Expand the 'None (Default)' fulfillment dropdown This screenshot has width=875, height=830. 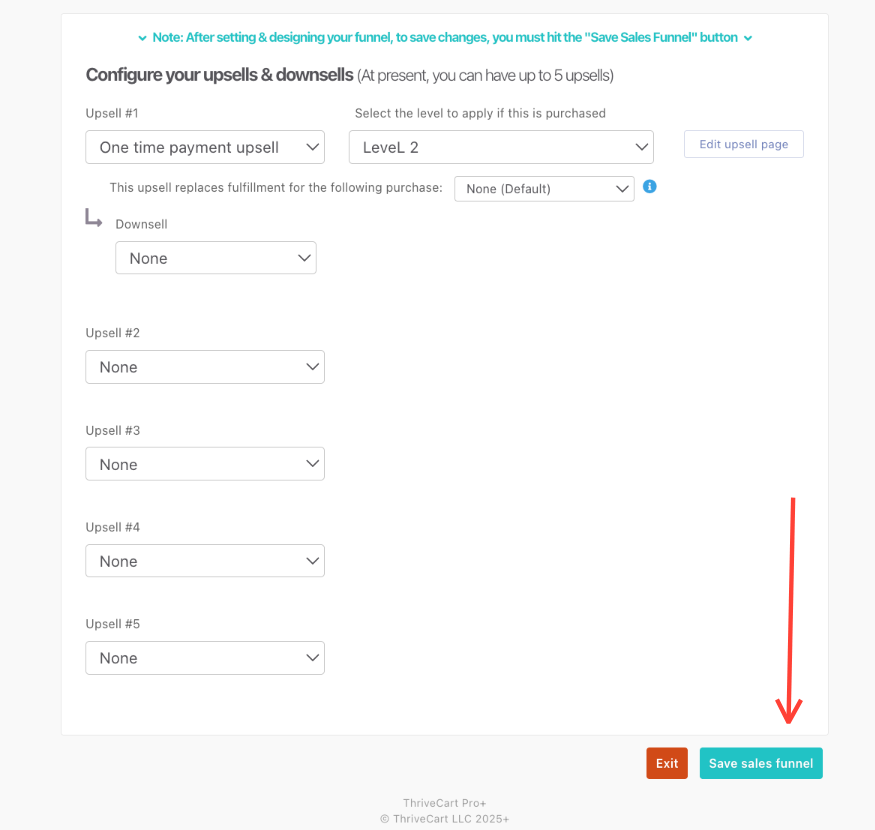click(544, 188)
